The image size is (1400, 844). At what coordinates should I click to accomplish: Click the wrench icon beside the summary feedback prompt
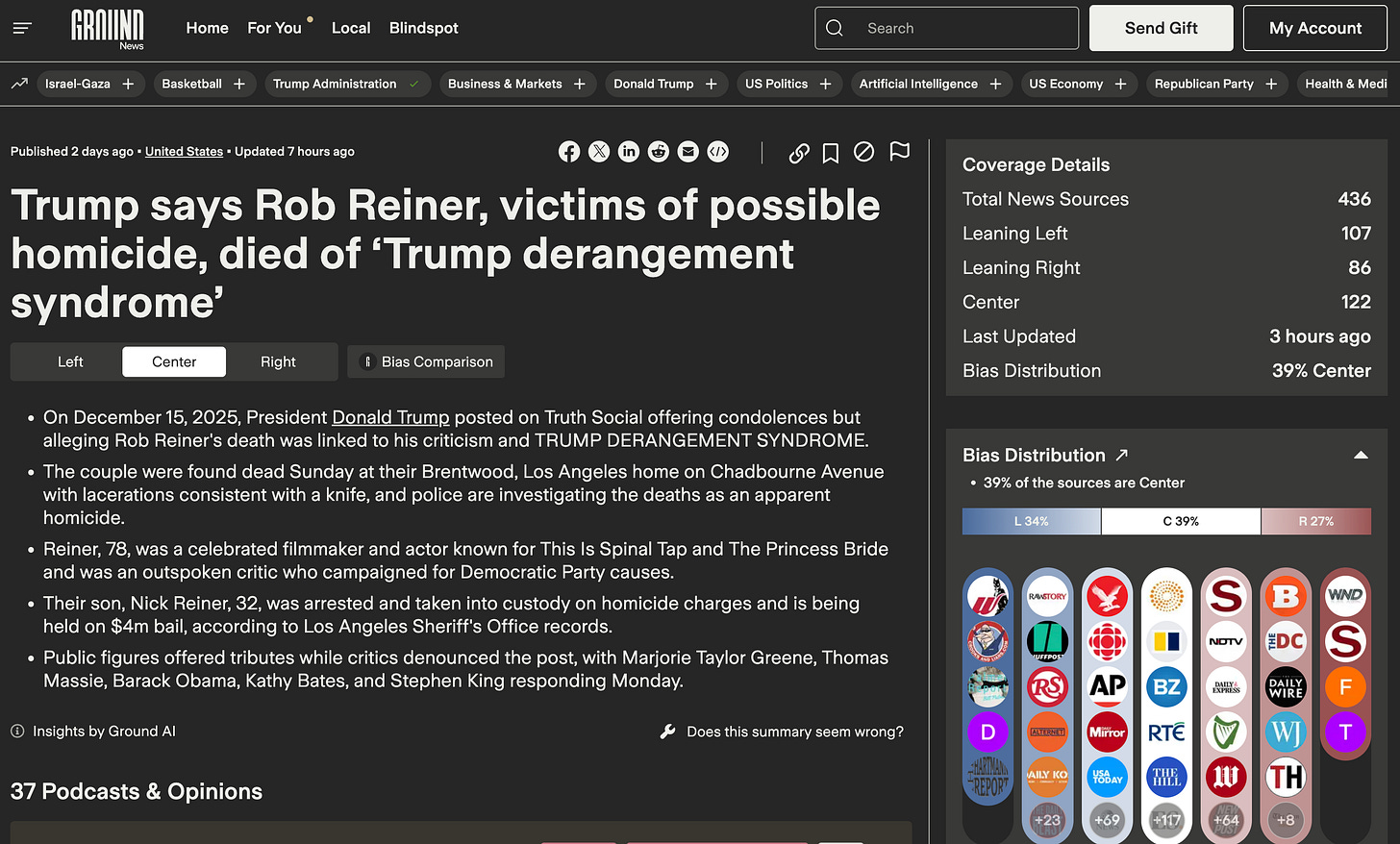tap(668, 732)
